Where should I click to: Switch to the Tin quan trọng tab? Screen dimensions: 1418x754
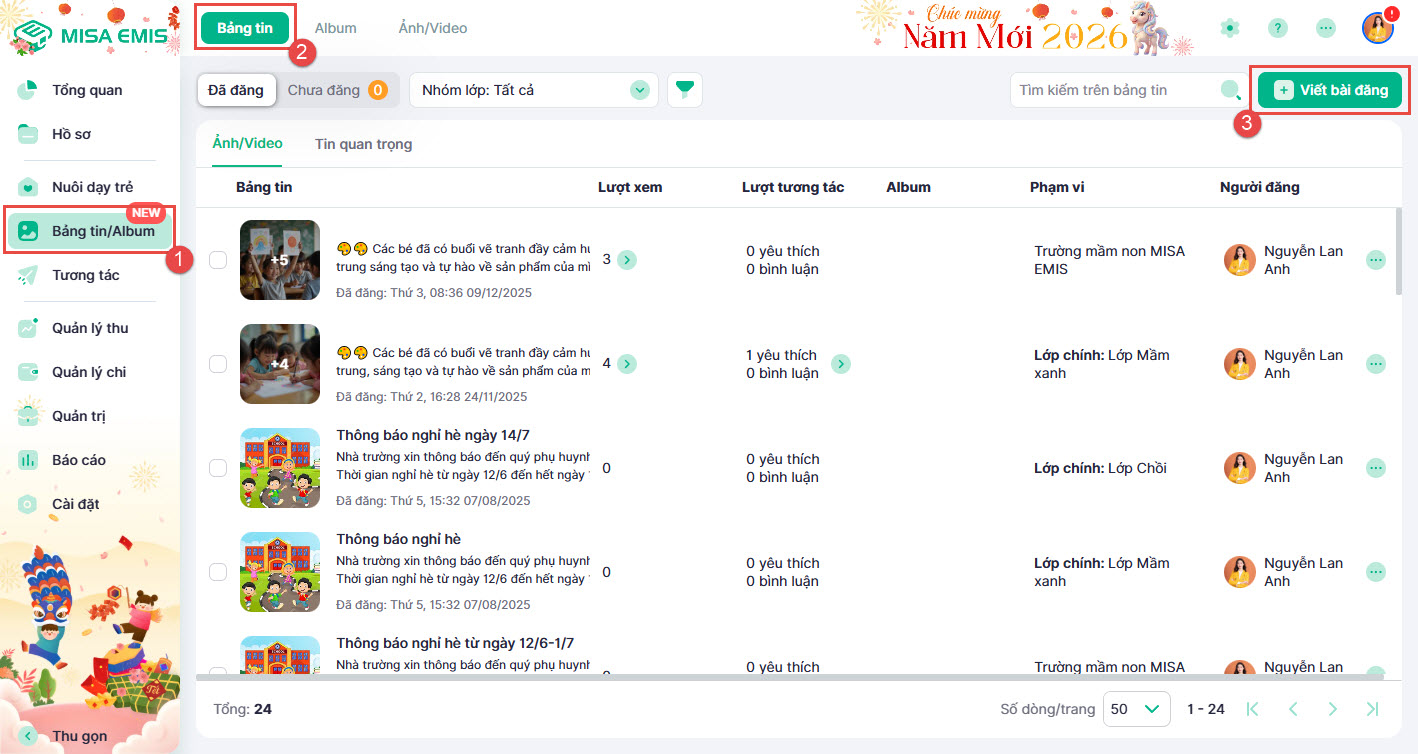coord(363,144)
